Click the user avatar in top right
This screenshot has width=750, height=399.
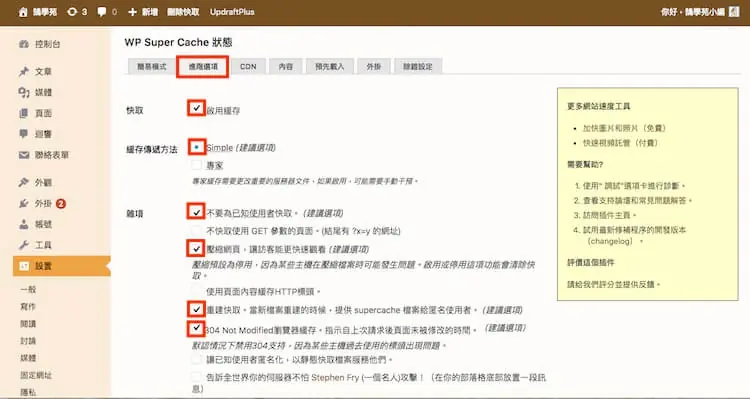(734, 12)
